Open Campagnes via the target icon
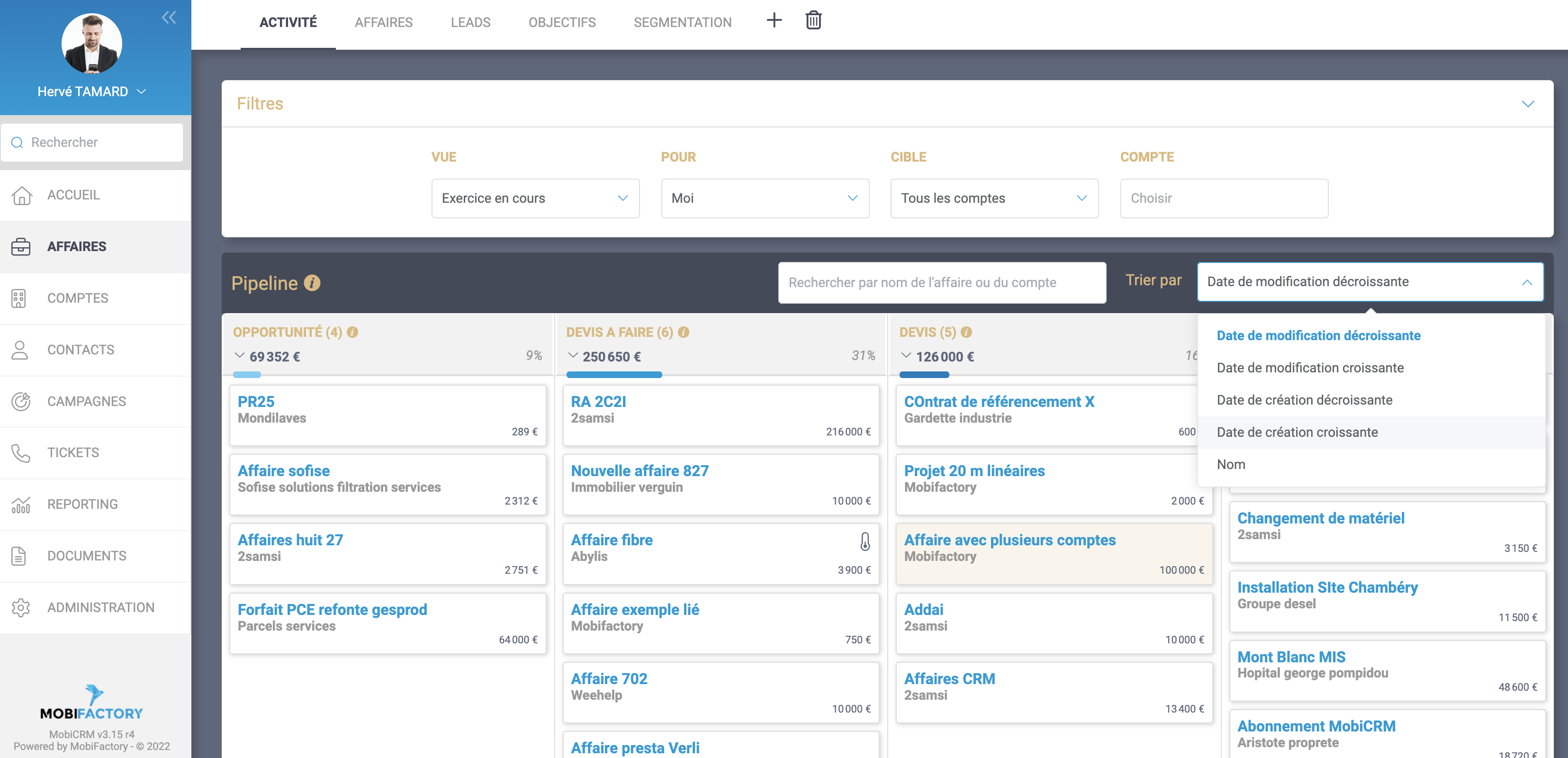The height and width of the screenshot is (758, 1568). [x=21, y=401]
